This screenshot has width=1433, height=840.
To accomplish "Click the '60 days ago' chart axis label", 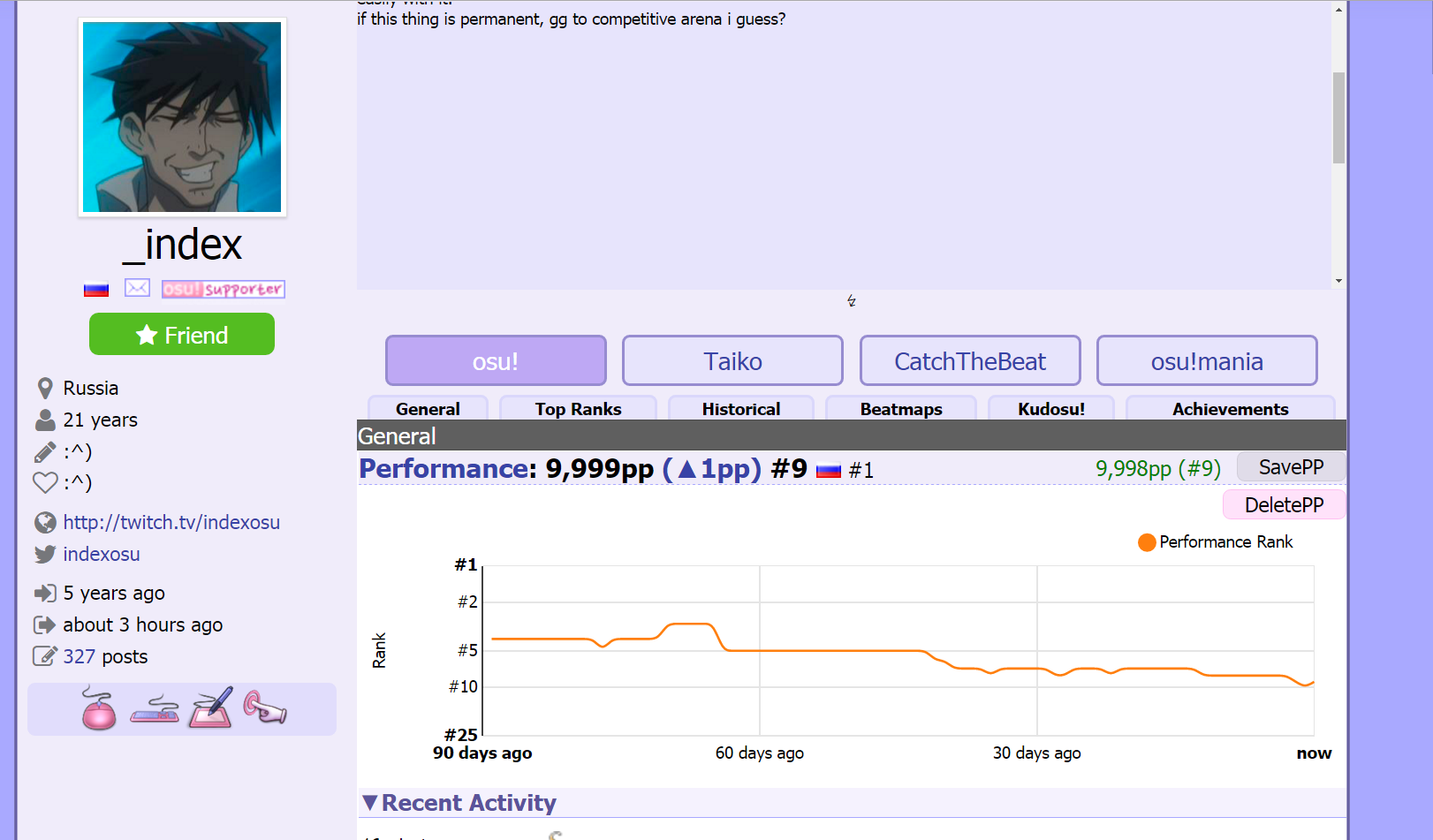I will (760, 753).
